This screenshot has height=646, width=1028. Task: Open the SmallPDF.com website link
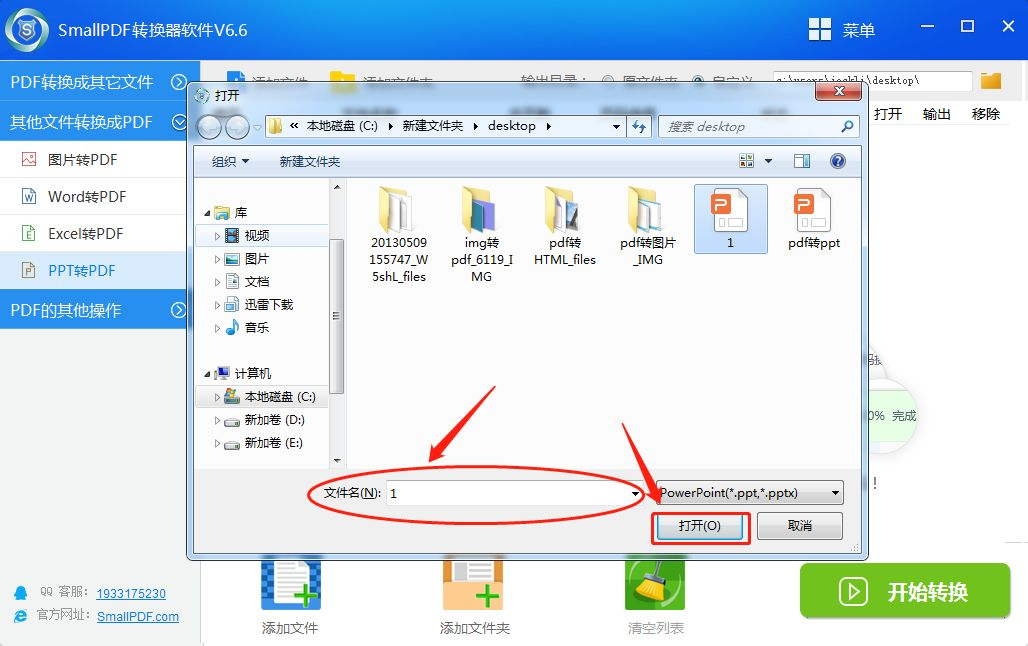coord(138,617)
